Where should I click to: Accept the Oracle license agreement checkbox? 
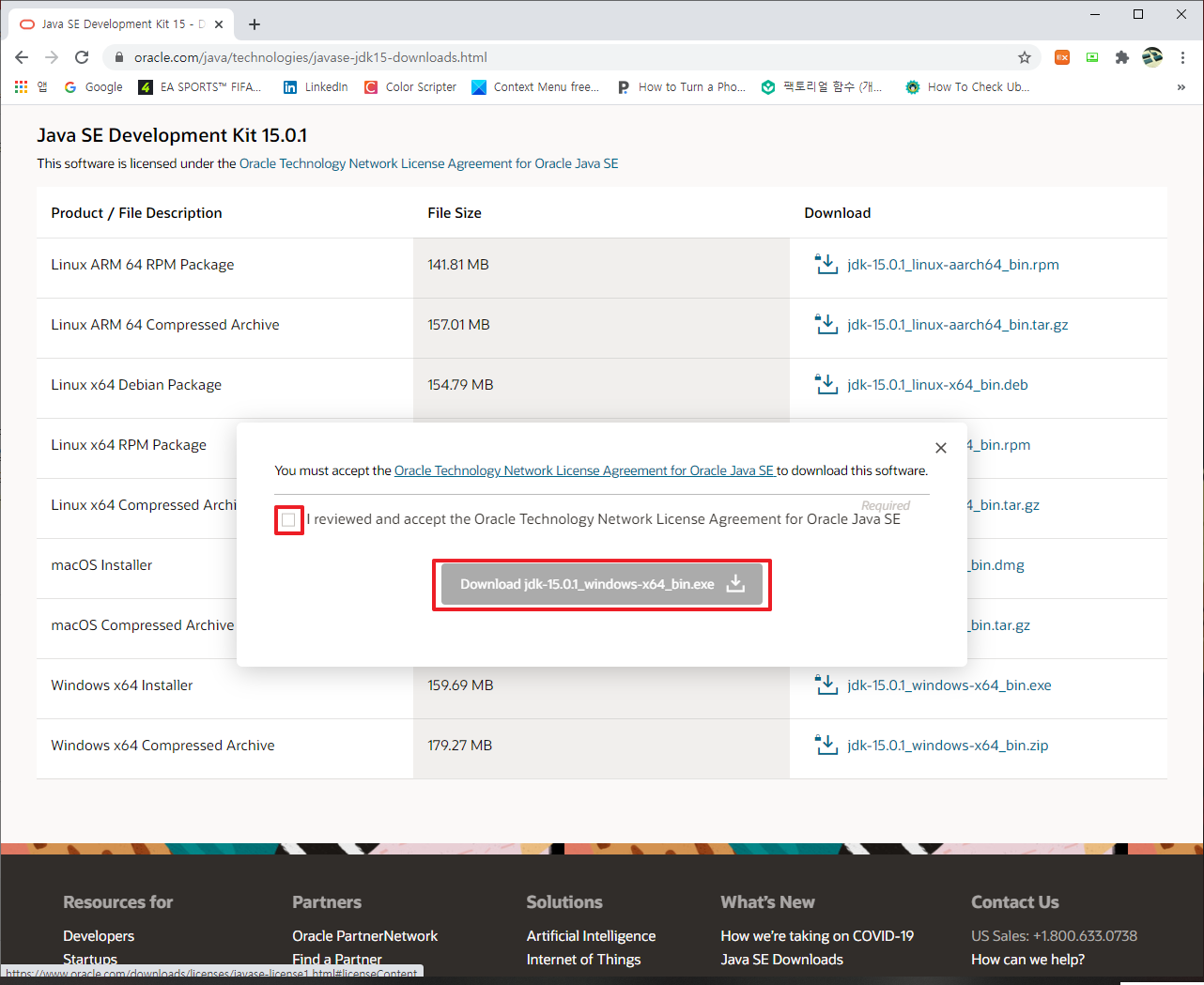(288, 519)
